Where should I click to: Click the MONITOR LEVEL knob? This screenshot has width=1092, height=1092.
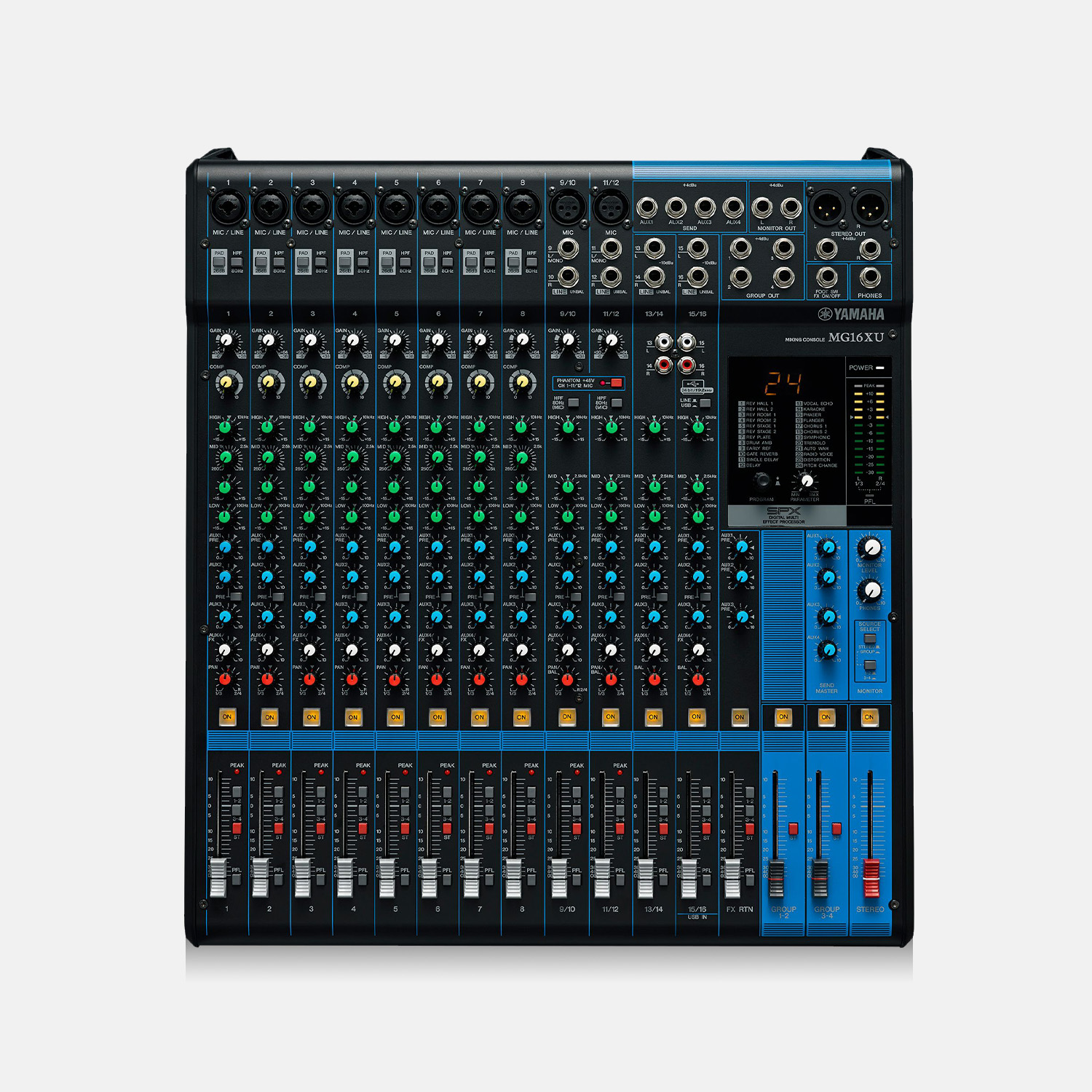(869, 547)
